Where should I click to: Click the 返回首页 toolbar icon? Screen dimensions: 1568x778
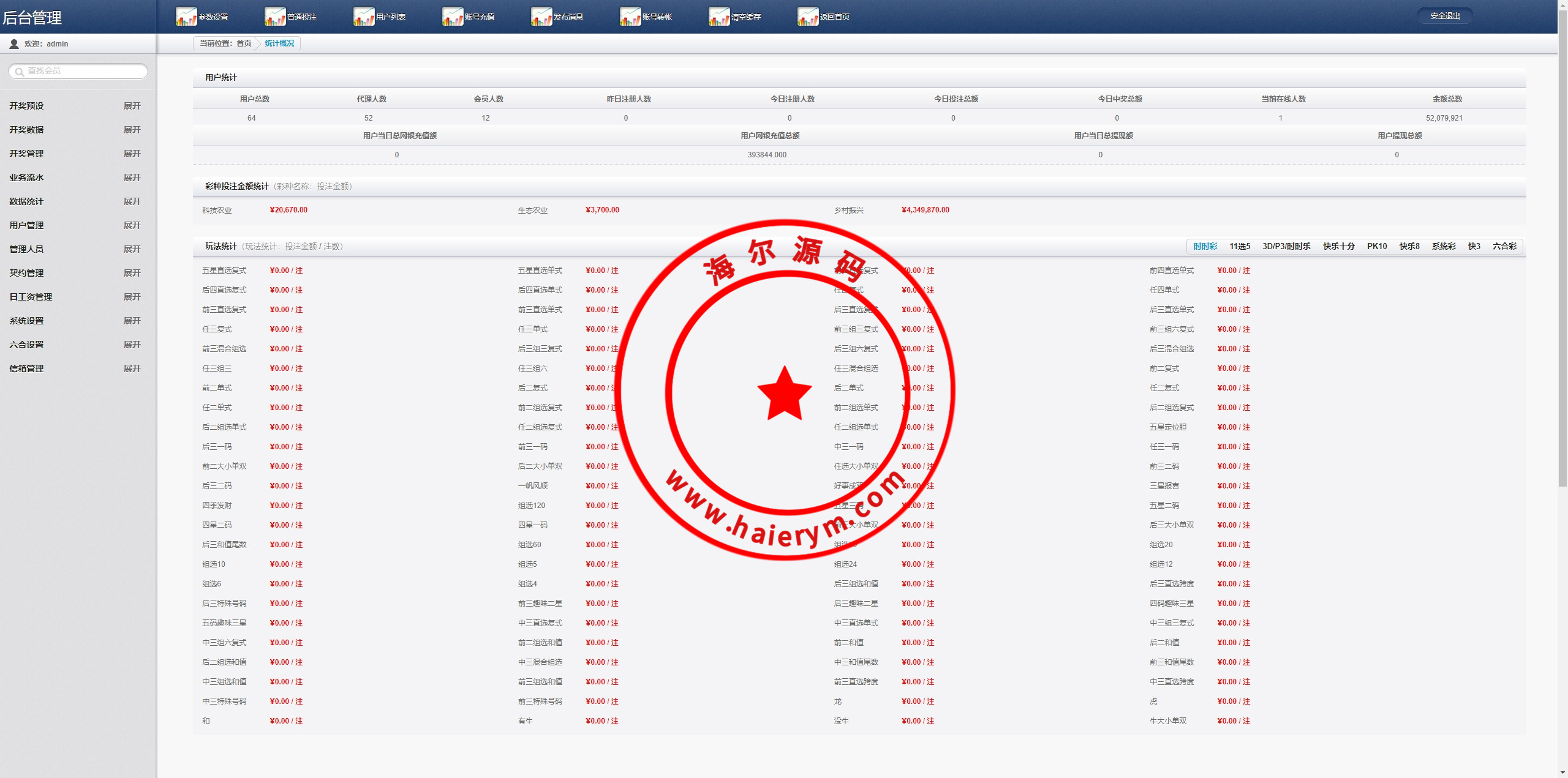point(807,17)
